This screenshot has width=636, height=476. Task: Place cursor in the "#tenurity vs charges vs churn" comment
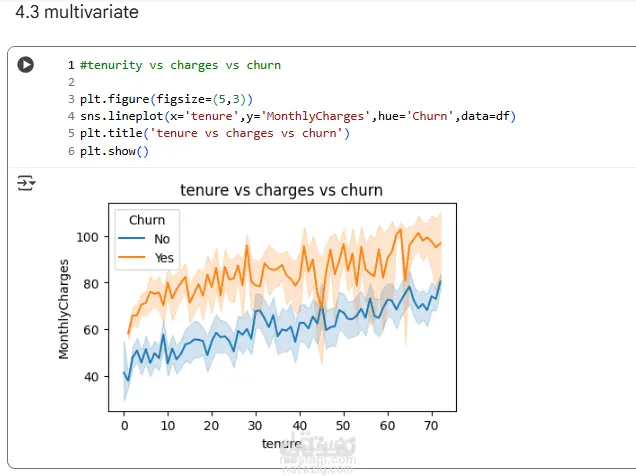[x=180, y=65]
